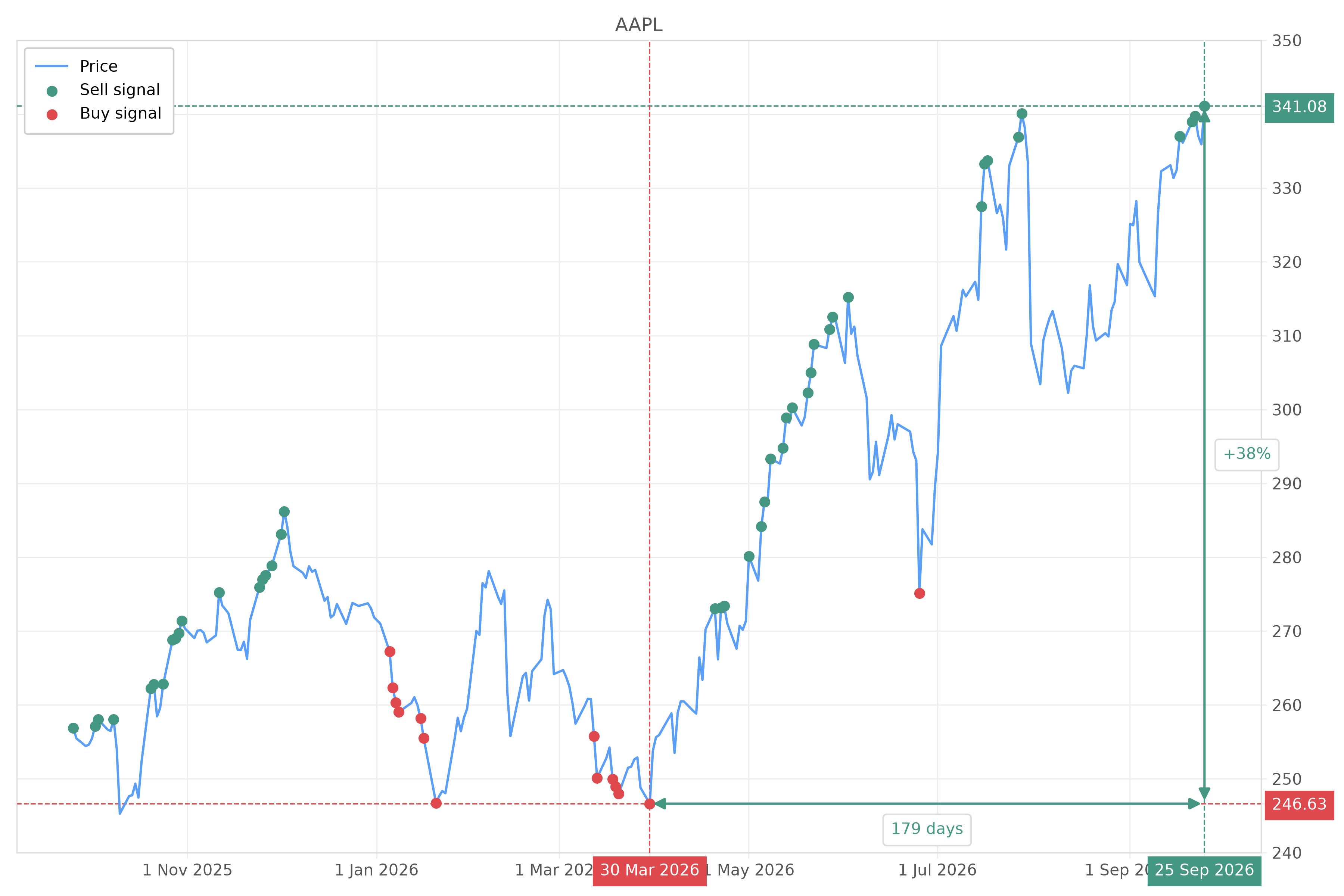Click the 290 y-axis tick label
Image resolution: width=1344 pixels, height=896 pixels.
1287,484
